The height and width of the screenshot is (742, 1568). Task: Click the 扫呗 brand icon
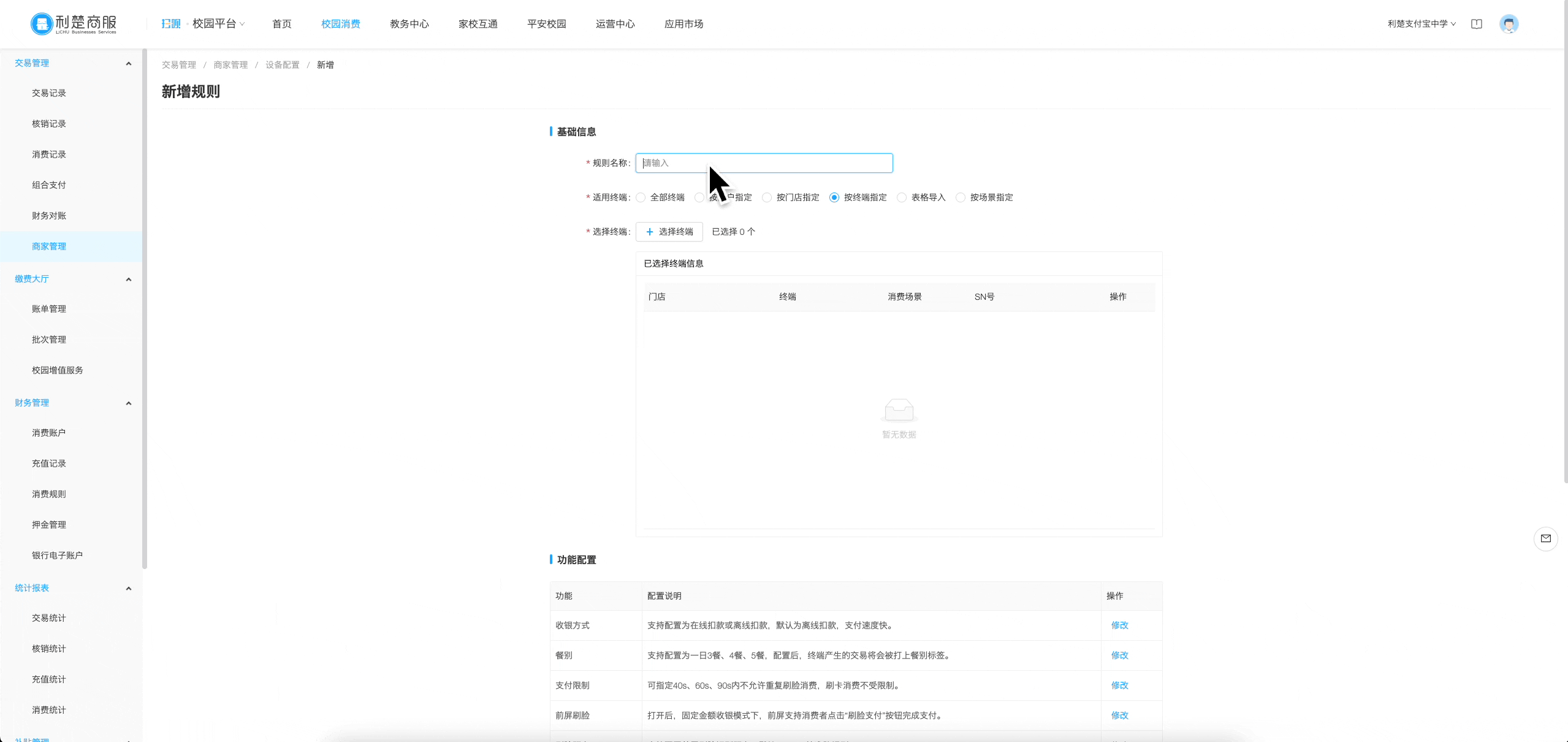pos(171,24)
